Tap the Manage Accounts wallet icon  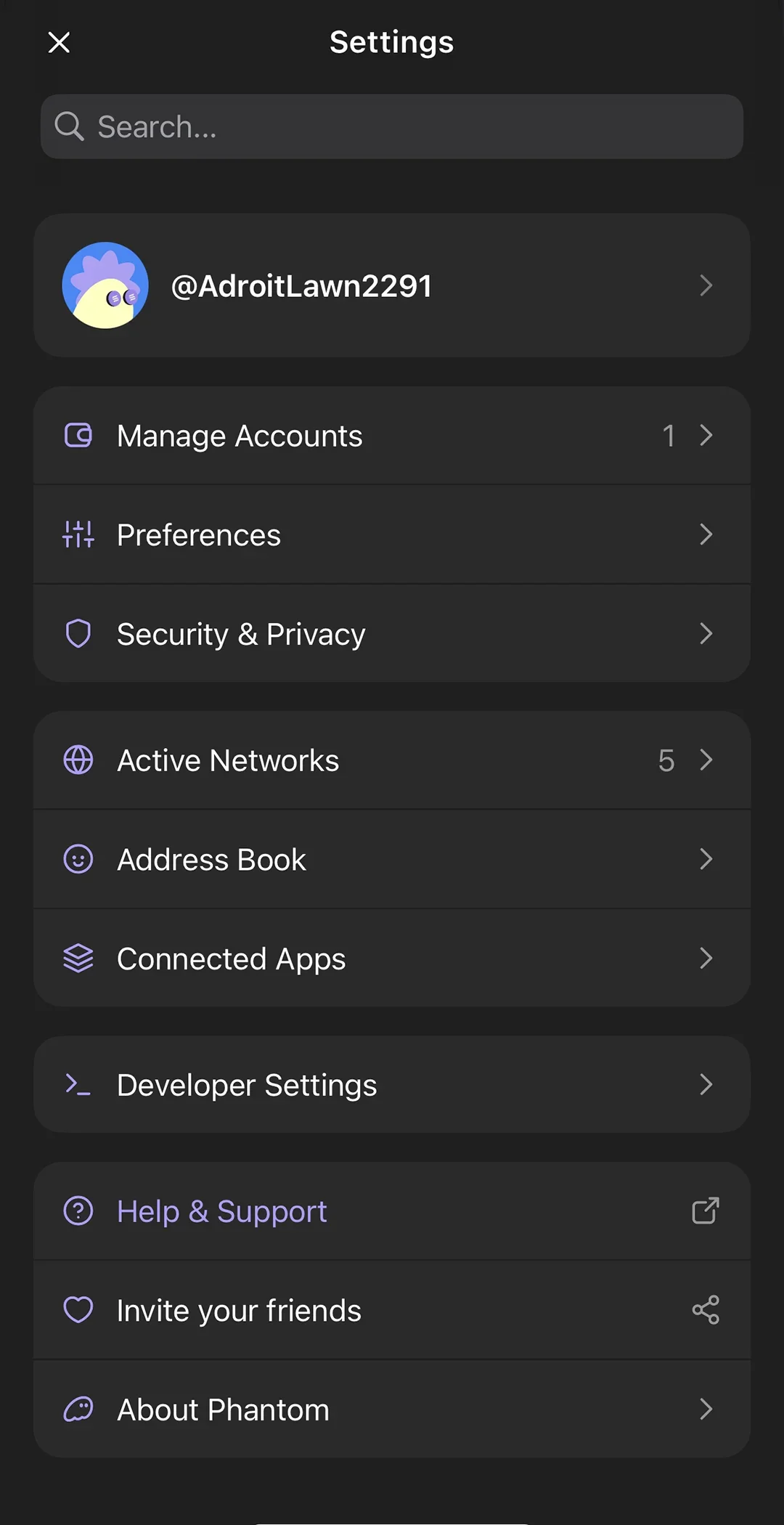pyautogui.click(x=78, y=436)
